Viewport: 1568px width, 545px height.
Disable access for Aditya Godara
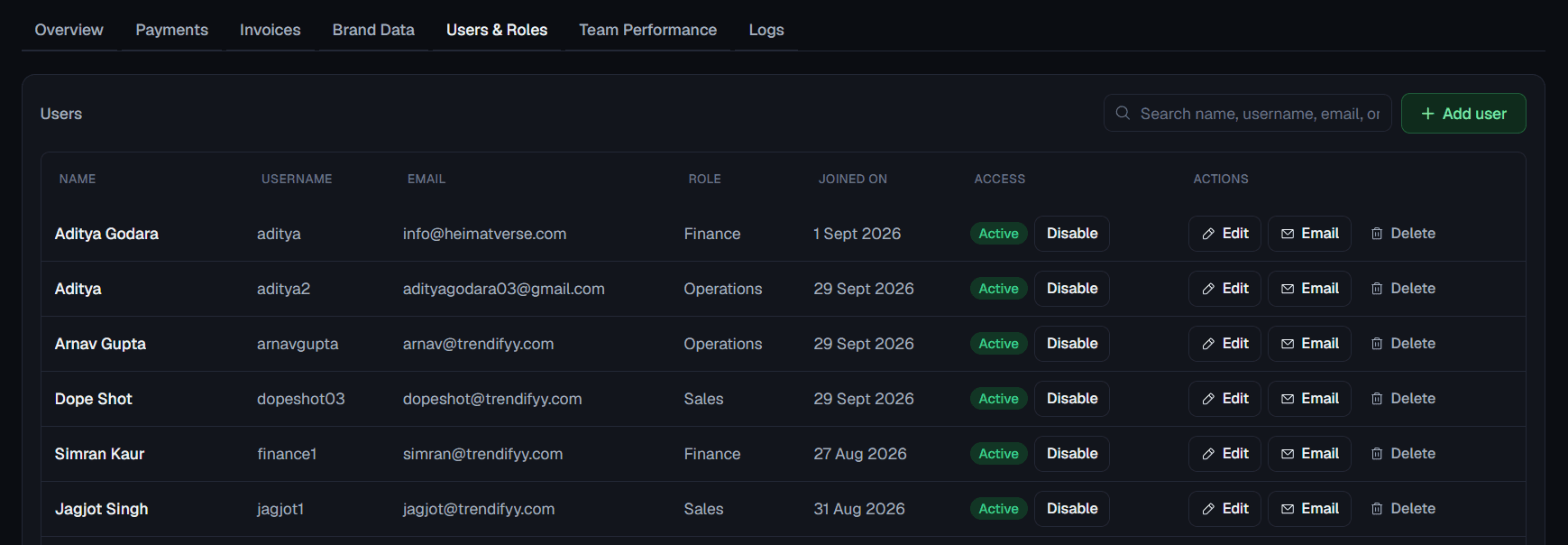point(1071,234)
